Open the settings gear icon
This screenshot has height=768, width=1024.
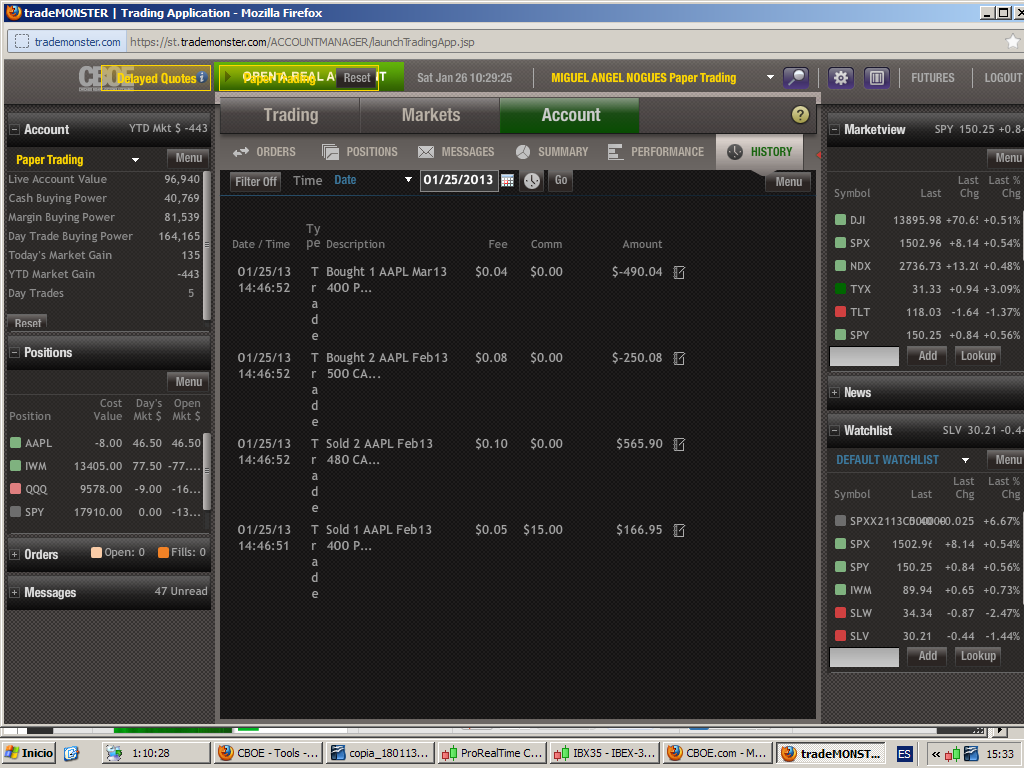[840, 78]
